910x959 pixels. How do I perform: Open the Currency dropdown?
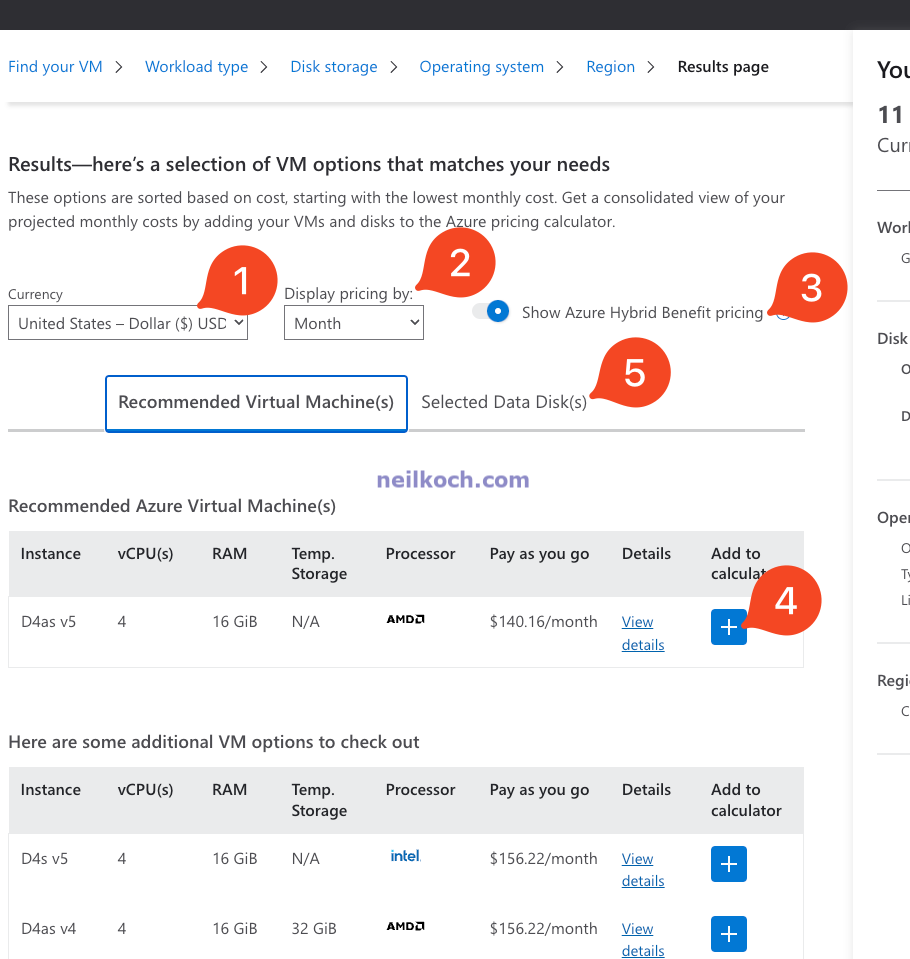click(x=128, y=323)
